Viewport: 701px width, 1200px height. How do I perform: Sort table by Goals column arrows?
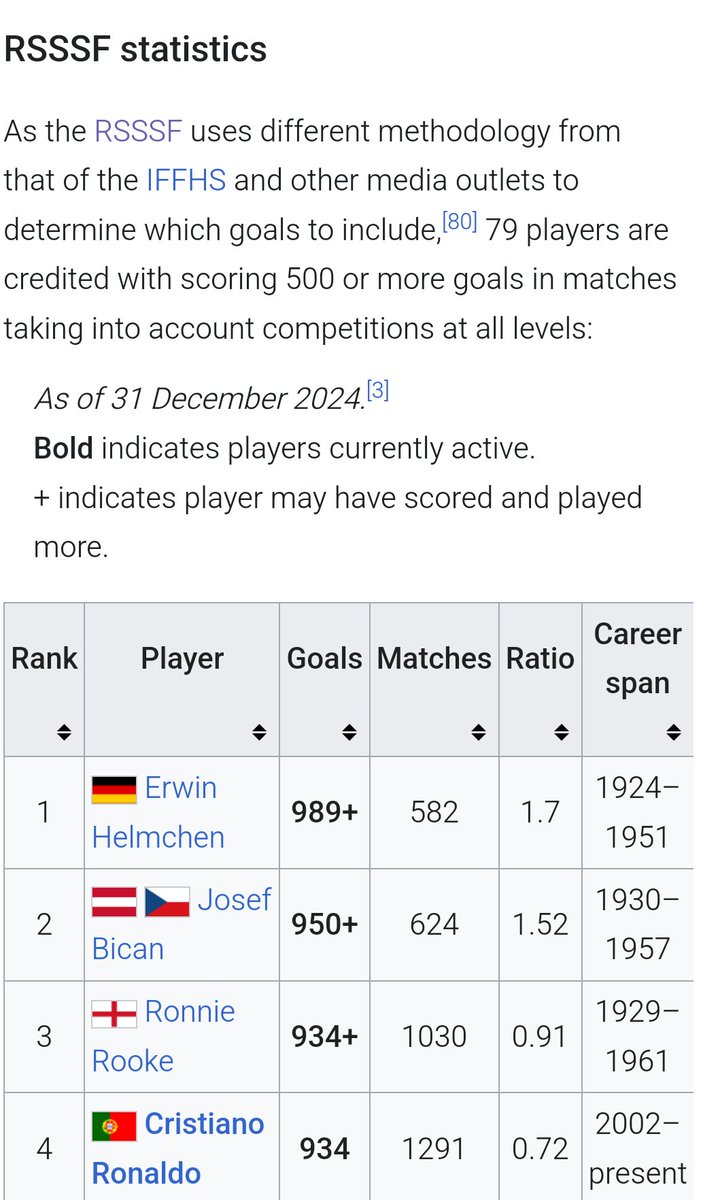[x=349, y=733]
